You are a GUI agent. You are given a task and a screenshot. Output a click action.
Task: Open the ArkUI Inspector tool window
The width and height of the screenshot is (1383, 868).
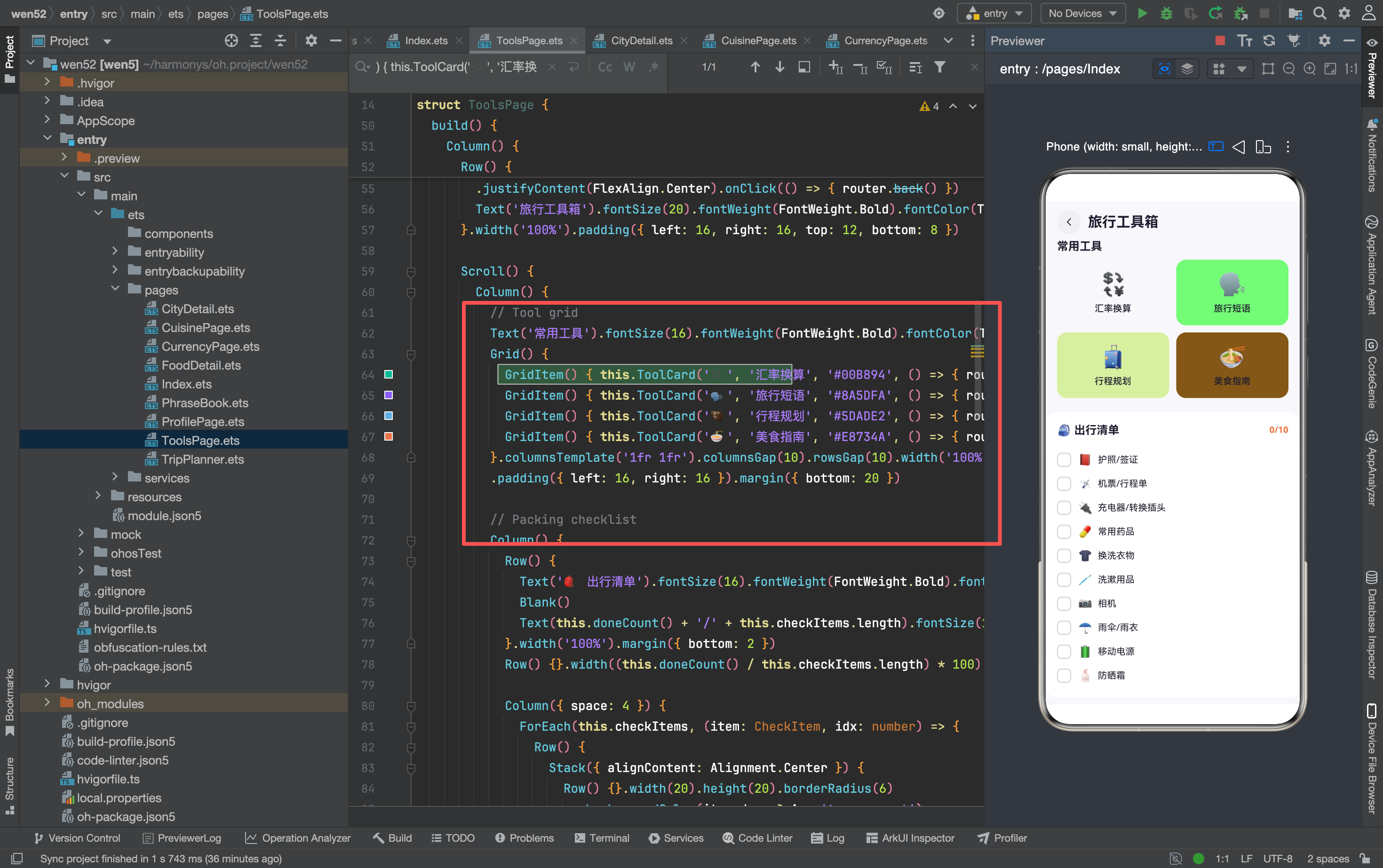(910, 838)
